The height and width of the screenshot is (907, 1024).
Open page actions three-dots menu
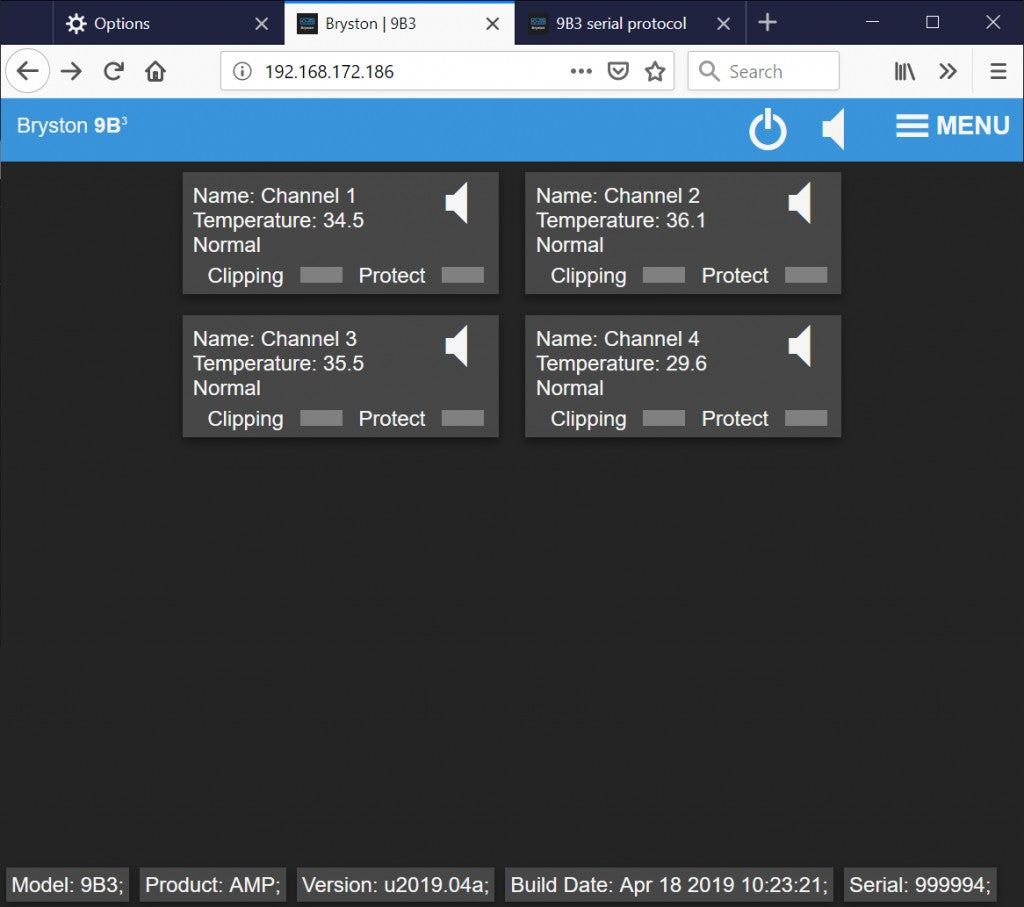(x=581, y=71)
